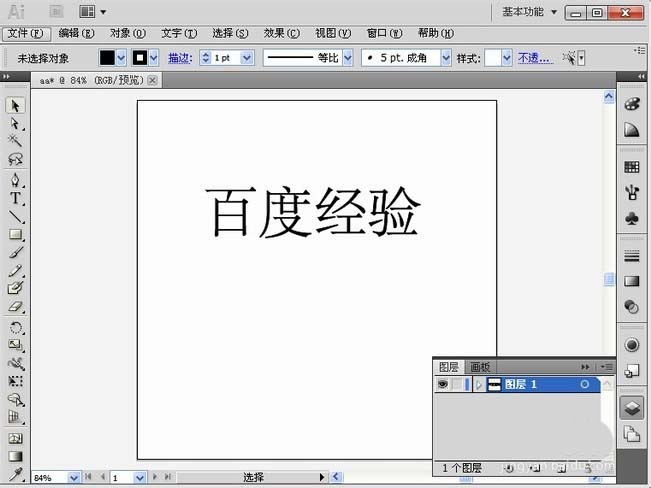Click the 不透... opacity link
651x488 pixels.
(536, 58)
